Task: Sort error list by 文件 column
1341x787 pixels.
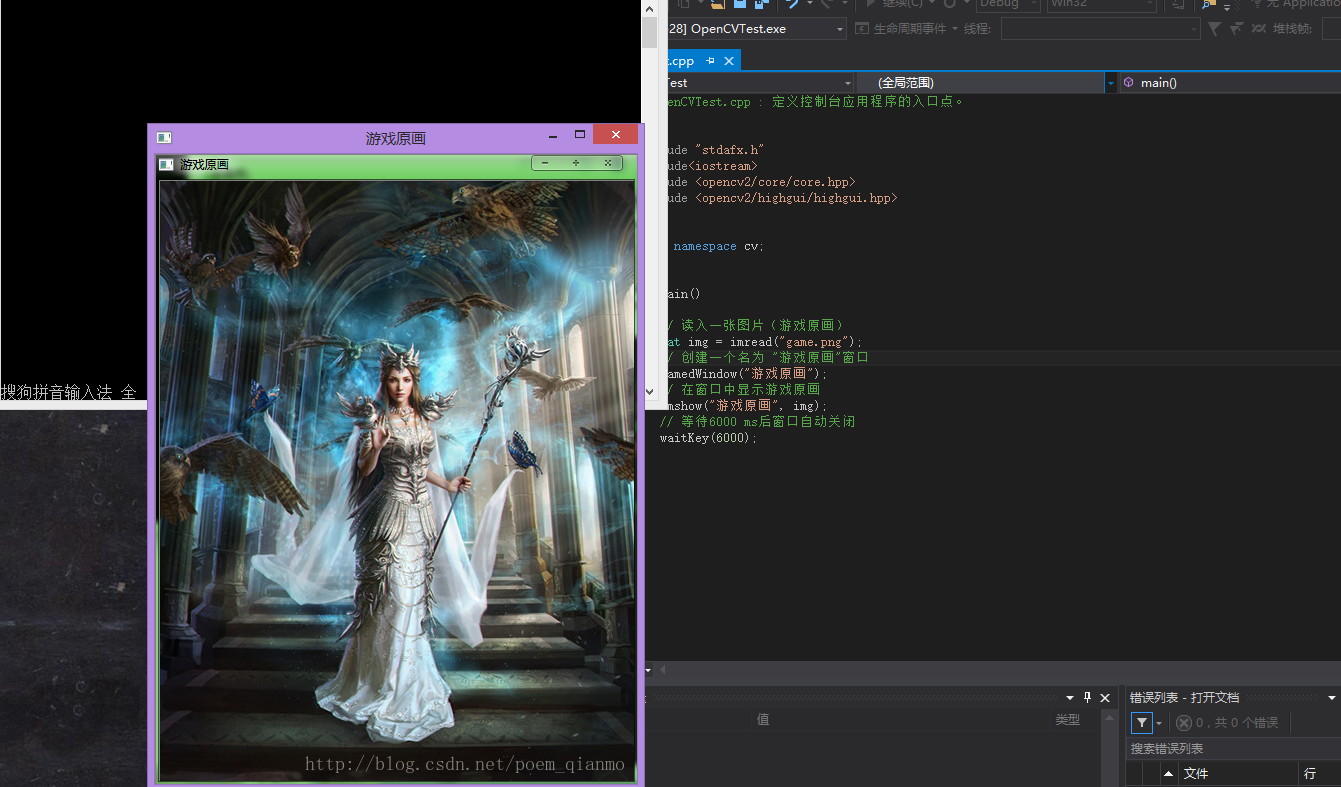Action: click(x=1238, y=773)
